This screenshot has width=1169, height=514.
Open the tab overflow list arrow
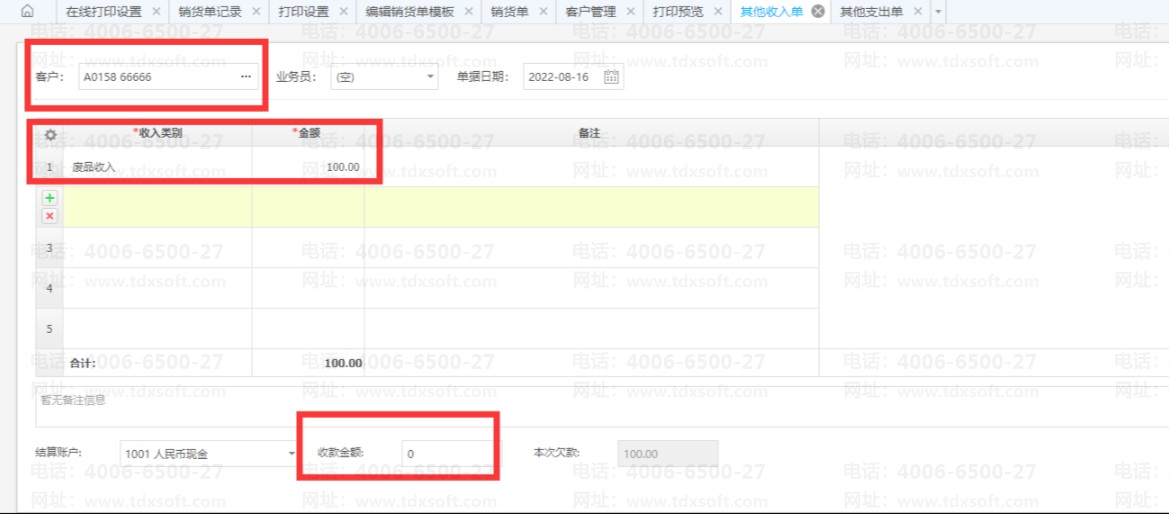click(x=938, y=12)
